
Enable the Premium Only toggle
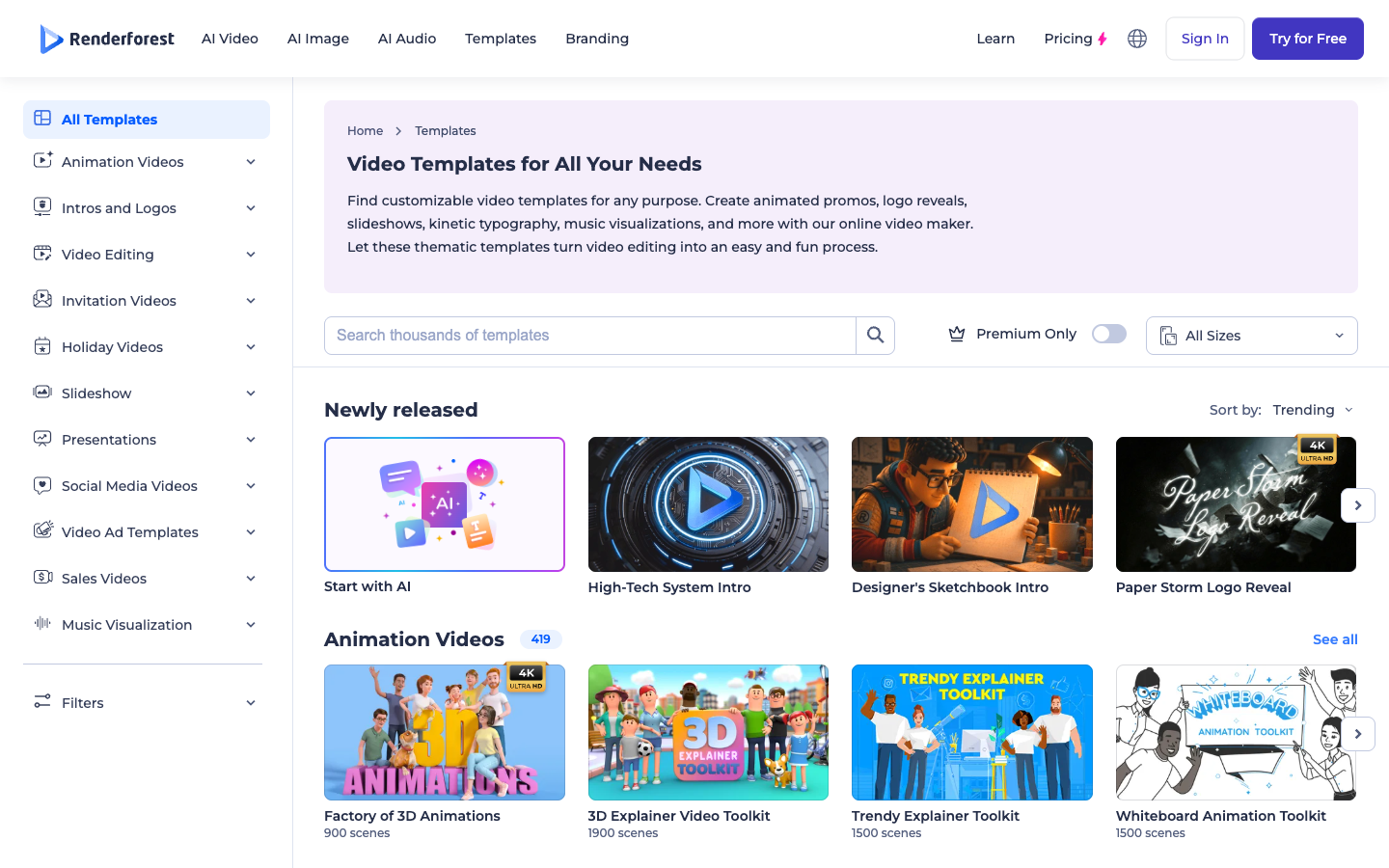(x=1109, y=334)
